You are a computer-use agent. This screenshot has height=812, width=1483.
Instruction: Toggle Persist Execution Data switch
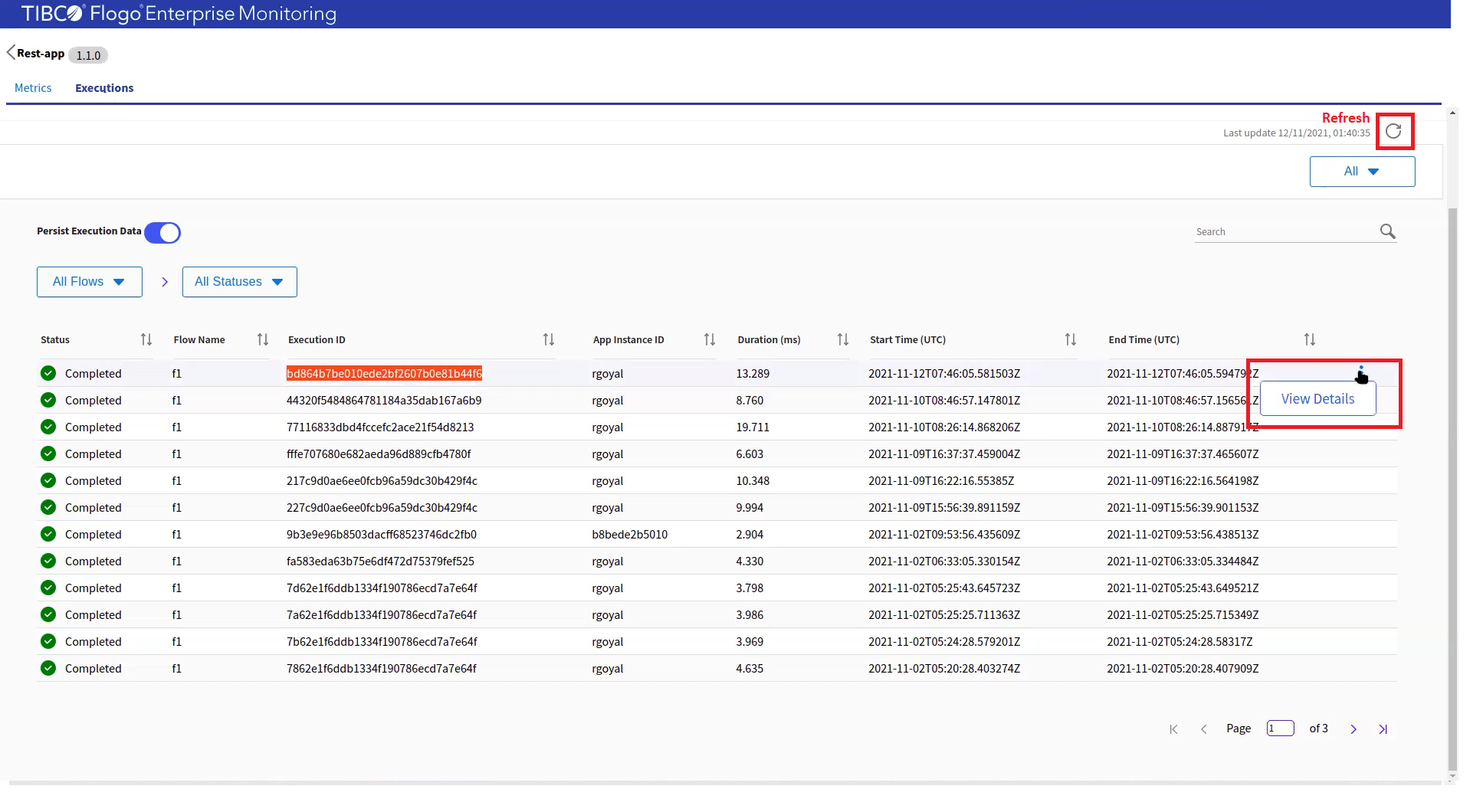[x=162, y=232]
